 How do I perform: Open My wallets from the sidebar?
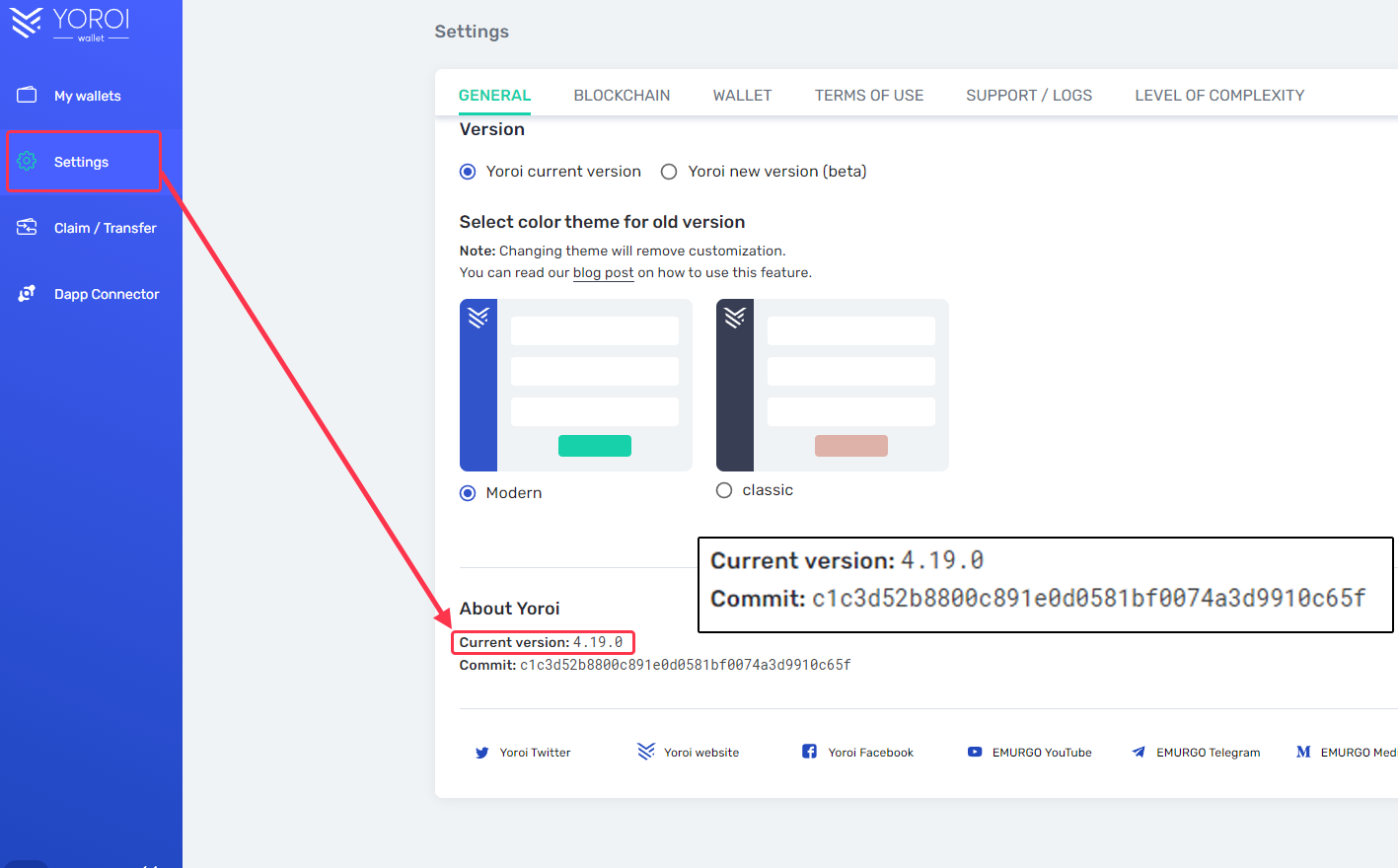coord(87,96)
